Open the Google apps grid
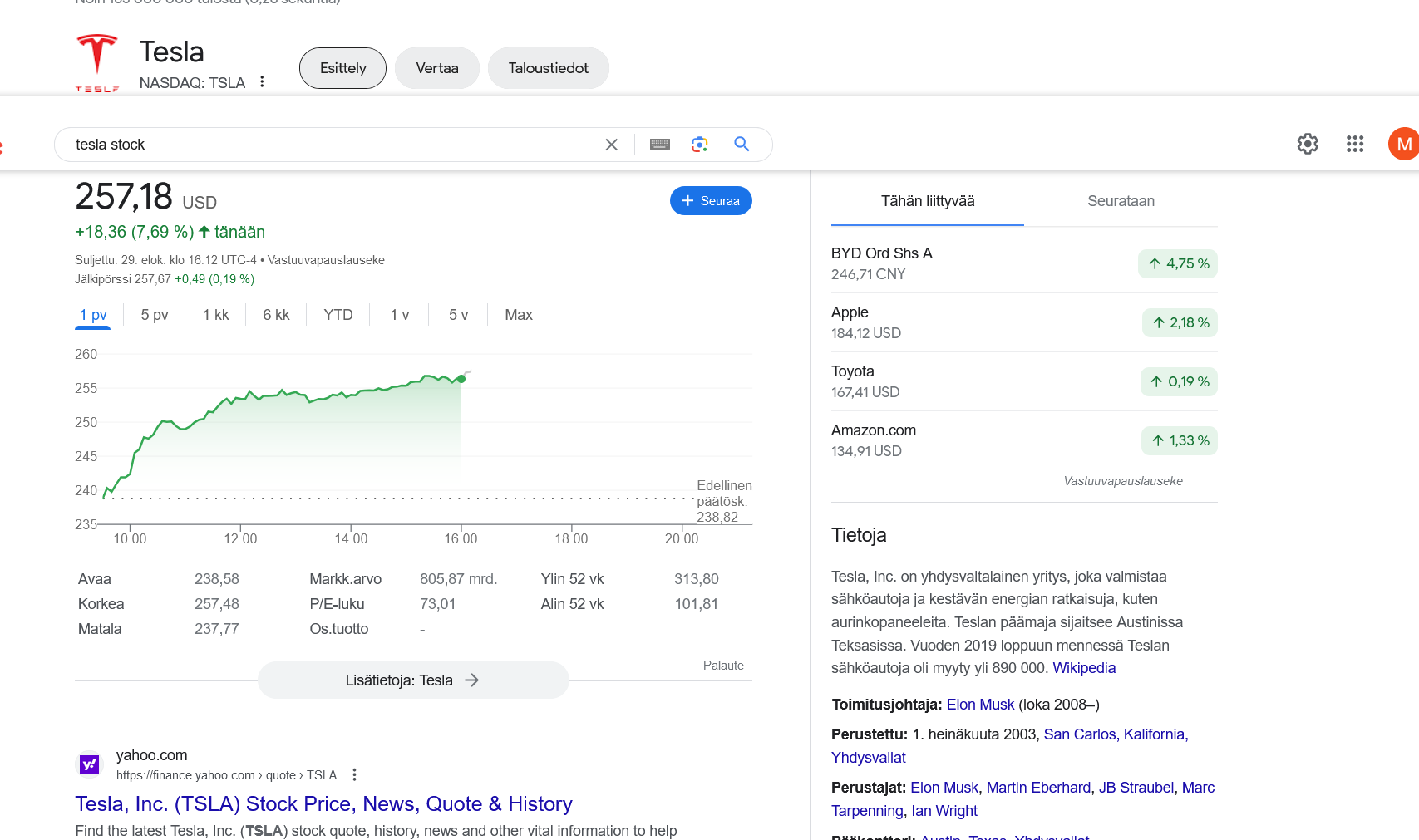1419x840 pixels. click(x=1355, y=144)
